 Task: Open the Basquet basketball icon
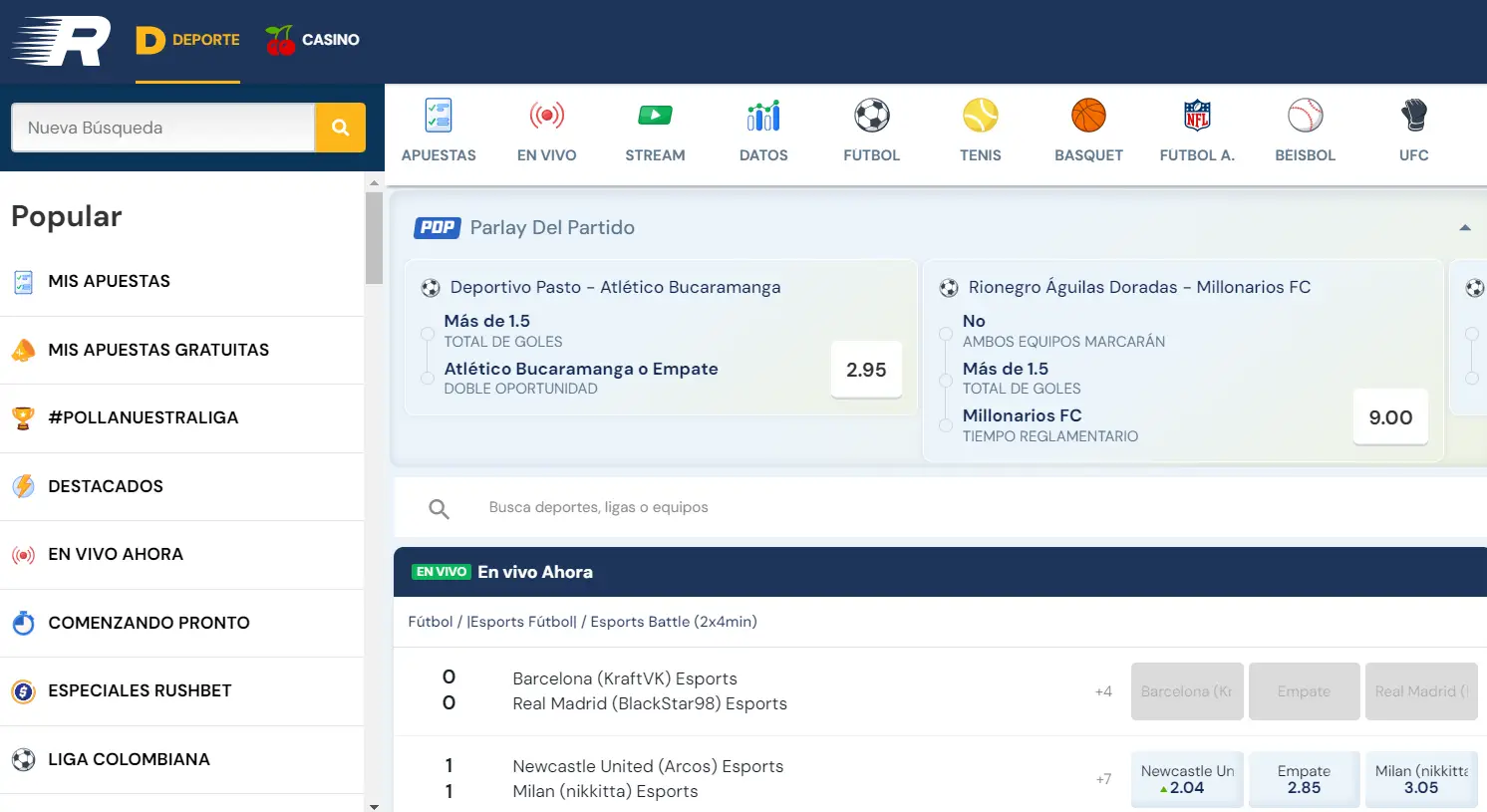(x=1088, y=117)
